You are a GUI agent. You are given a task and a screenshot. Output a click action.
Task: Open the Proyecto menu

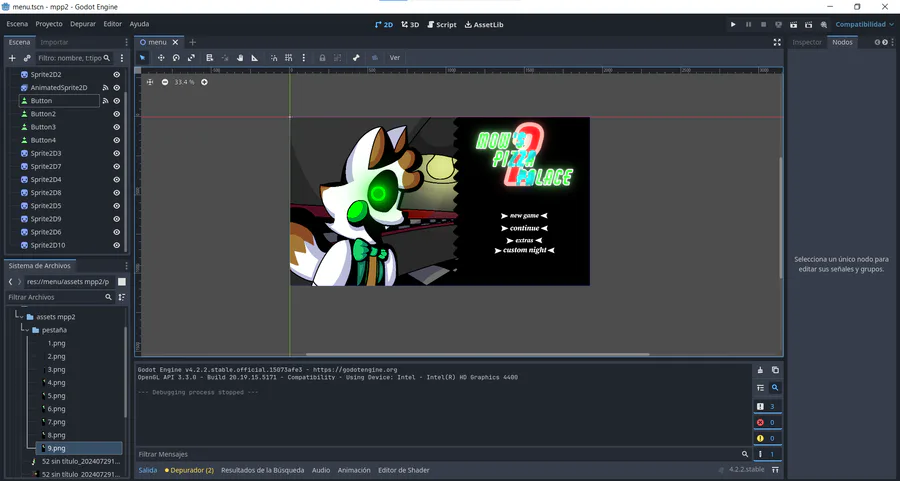(49, 24)
